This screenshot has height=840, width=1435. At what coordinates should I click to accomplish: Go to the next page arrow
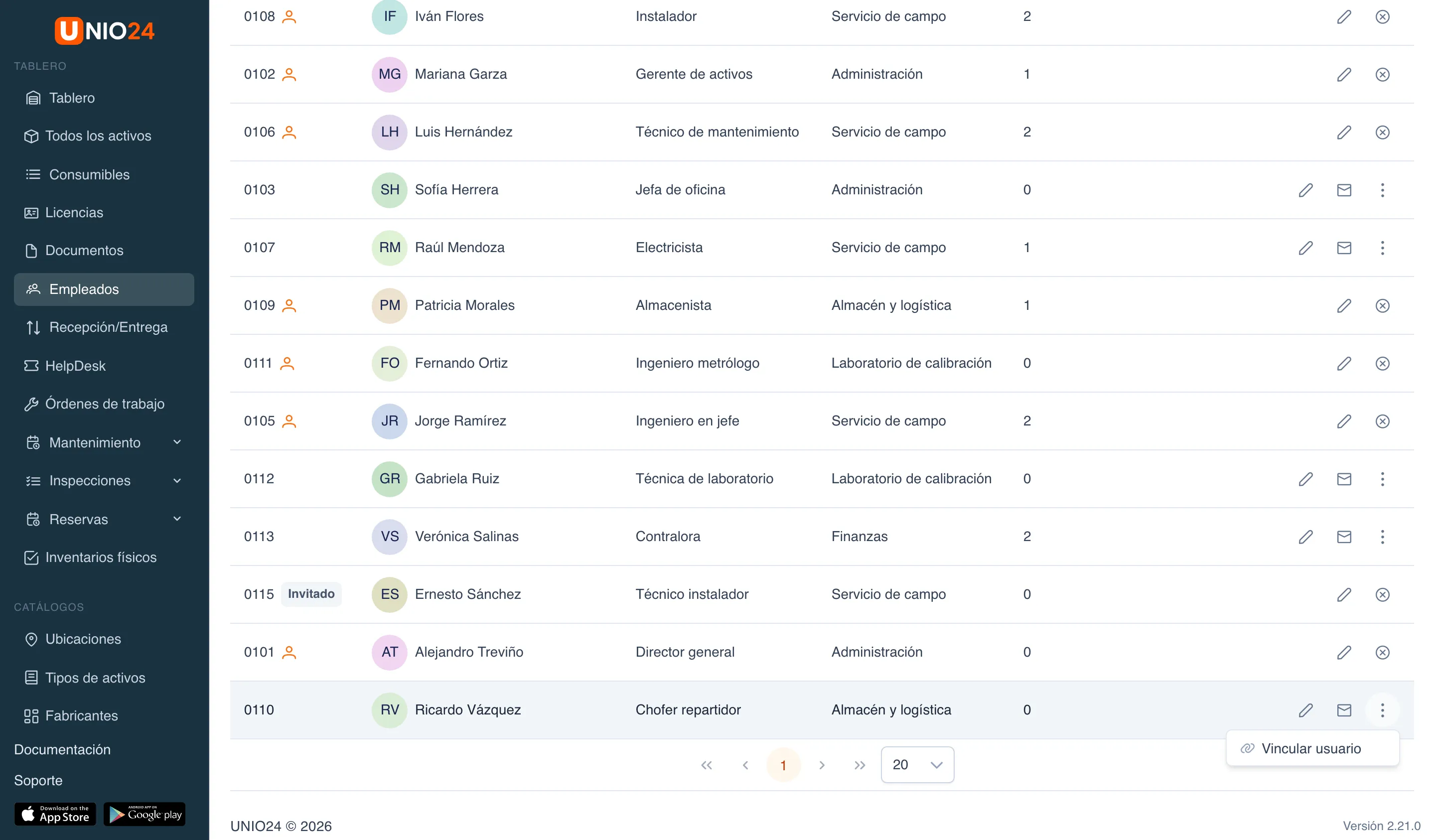pos(821,765)
